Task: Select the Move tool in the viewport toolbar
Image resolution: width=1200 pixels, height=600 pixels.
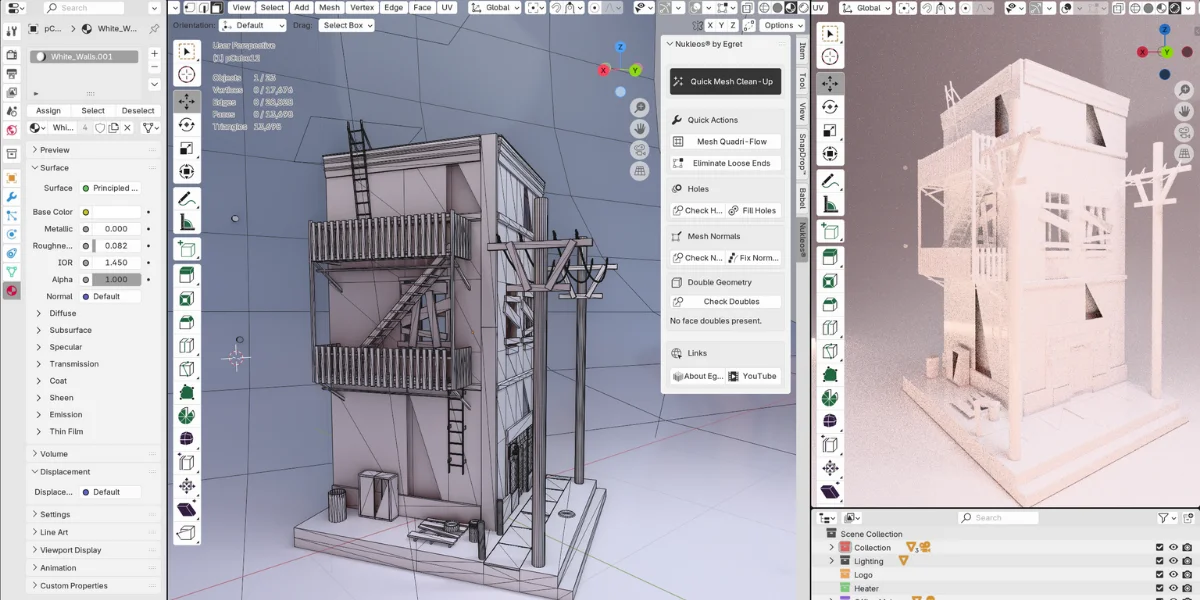Action: point(187,100)
